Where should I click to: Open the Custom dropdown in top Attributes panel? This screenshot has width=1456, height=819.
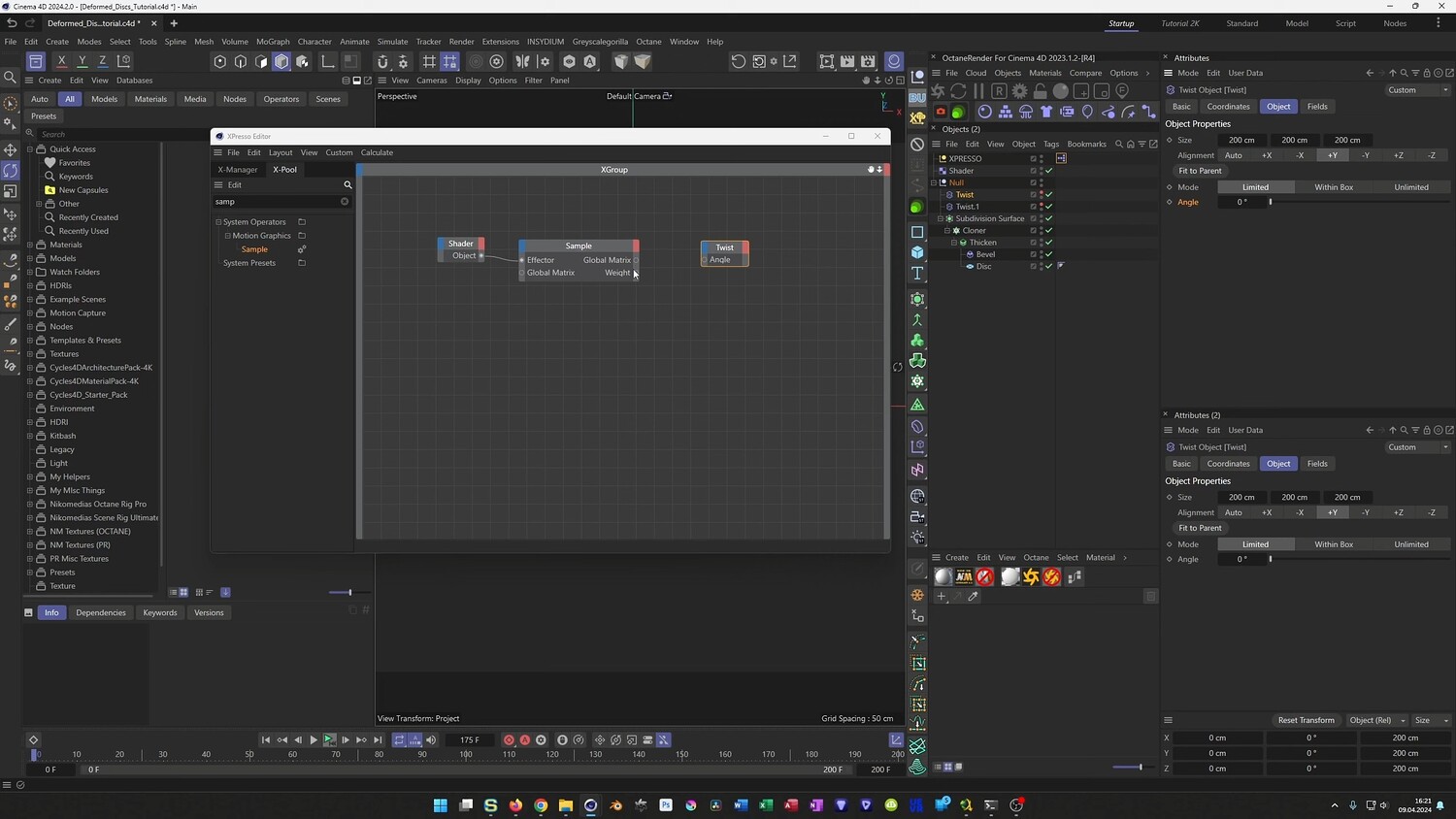click(1418, 90)
